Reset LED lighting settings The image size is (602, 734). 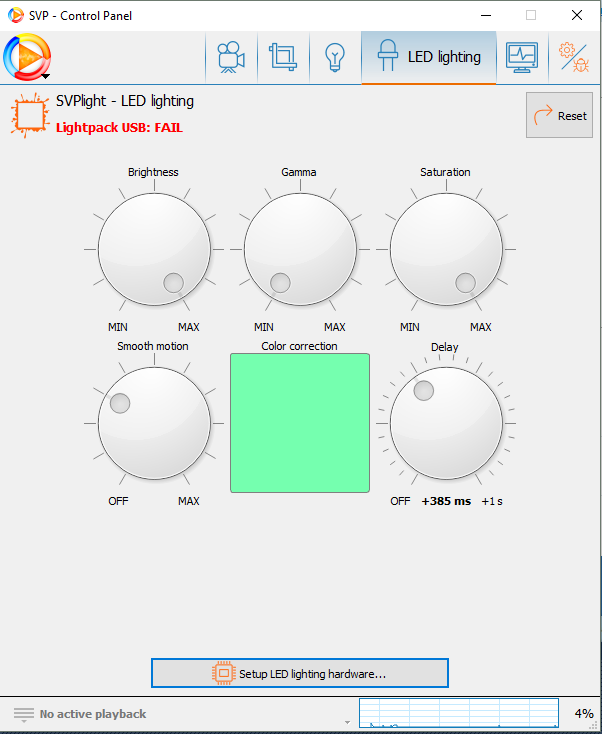tap(559, 116)
